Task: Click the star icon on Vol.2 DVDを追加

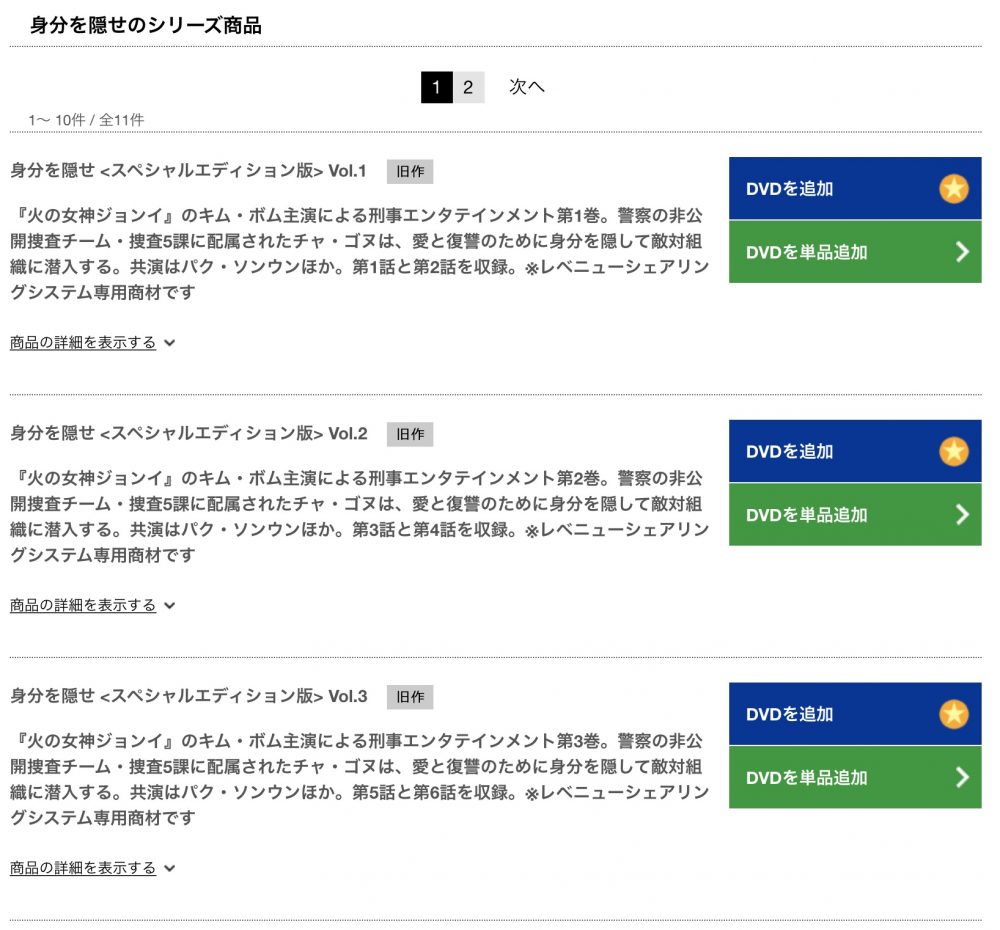Action: tap(953, 452)
